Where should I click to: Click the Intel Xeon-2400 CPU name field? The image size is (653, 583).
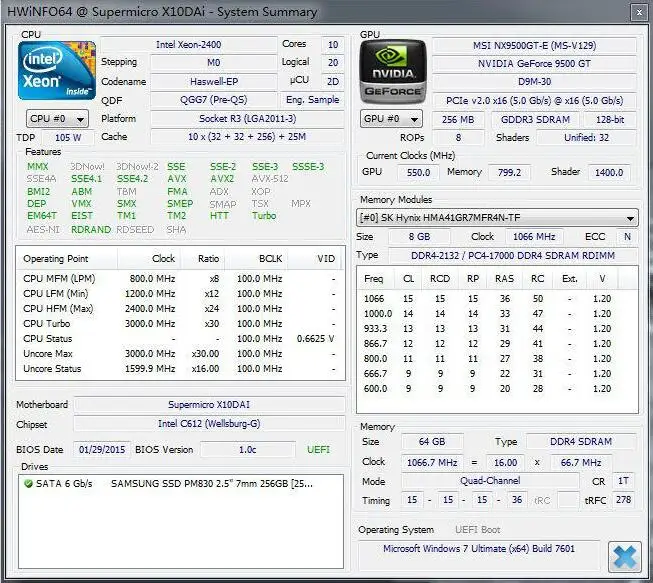coord(189,45)
